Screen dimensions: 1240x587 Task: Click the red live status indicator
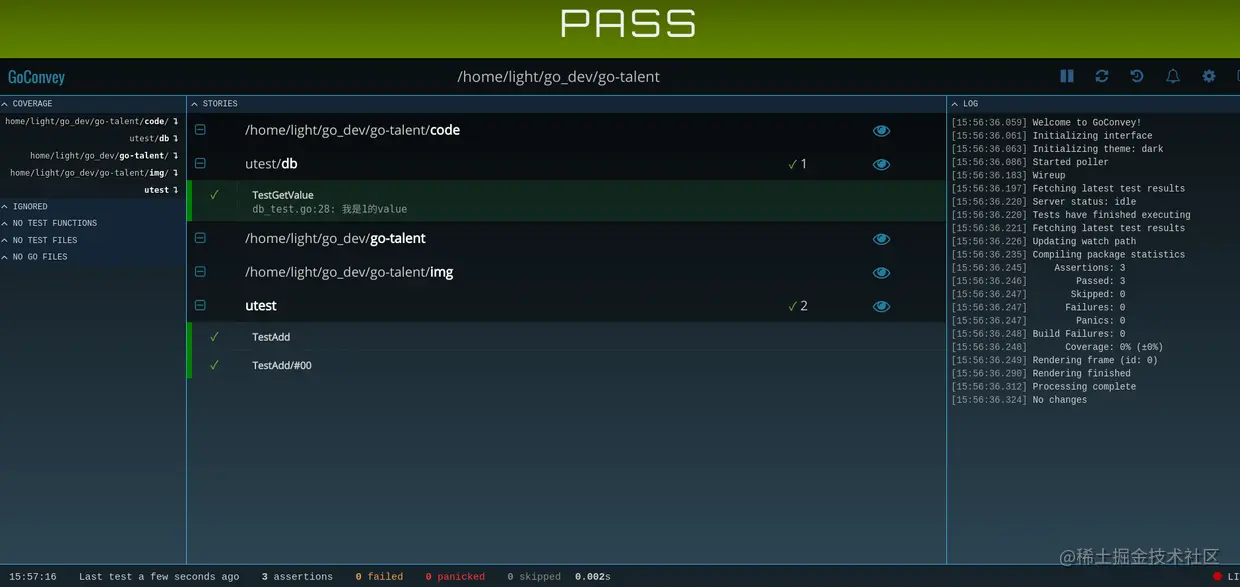(x=1217, y=577)
